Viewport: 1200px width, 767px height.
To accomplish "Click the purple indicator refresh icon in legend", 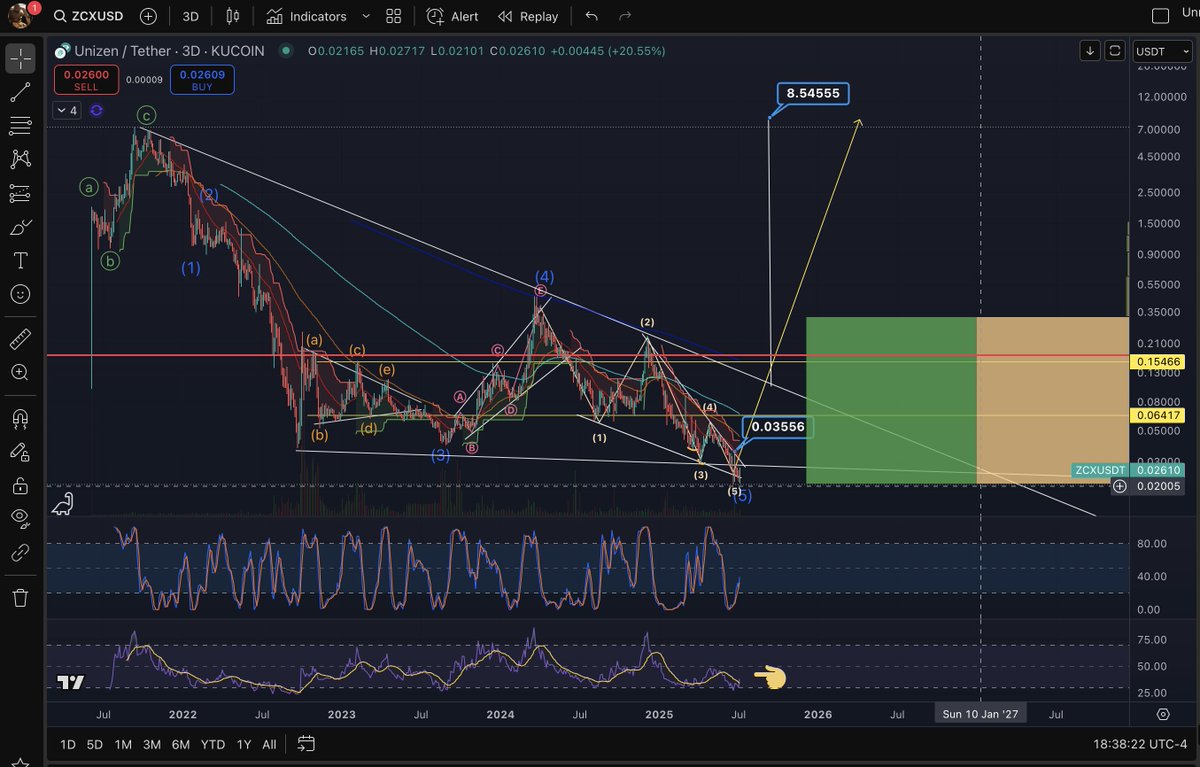I will coord(96,111).
